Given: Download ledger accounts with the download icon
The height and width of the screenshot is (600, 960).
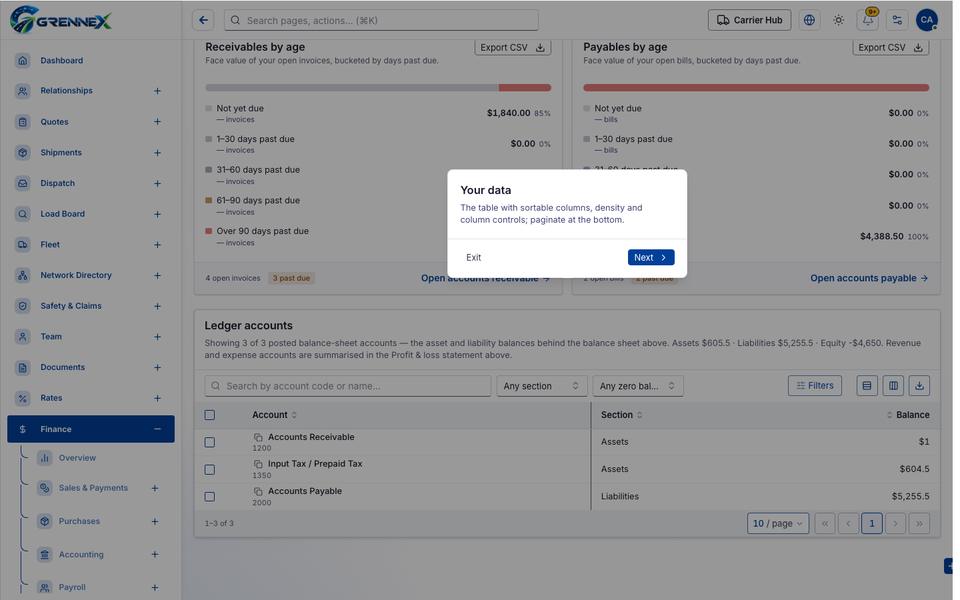Looking at the screenshot, I should coord(919,386).
